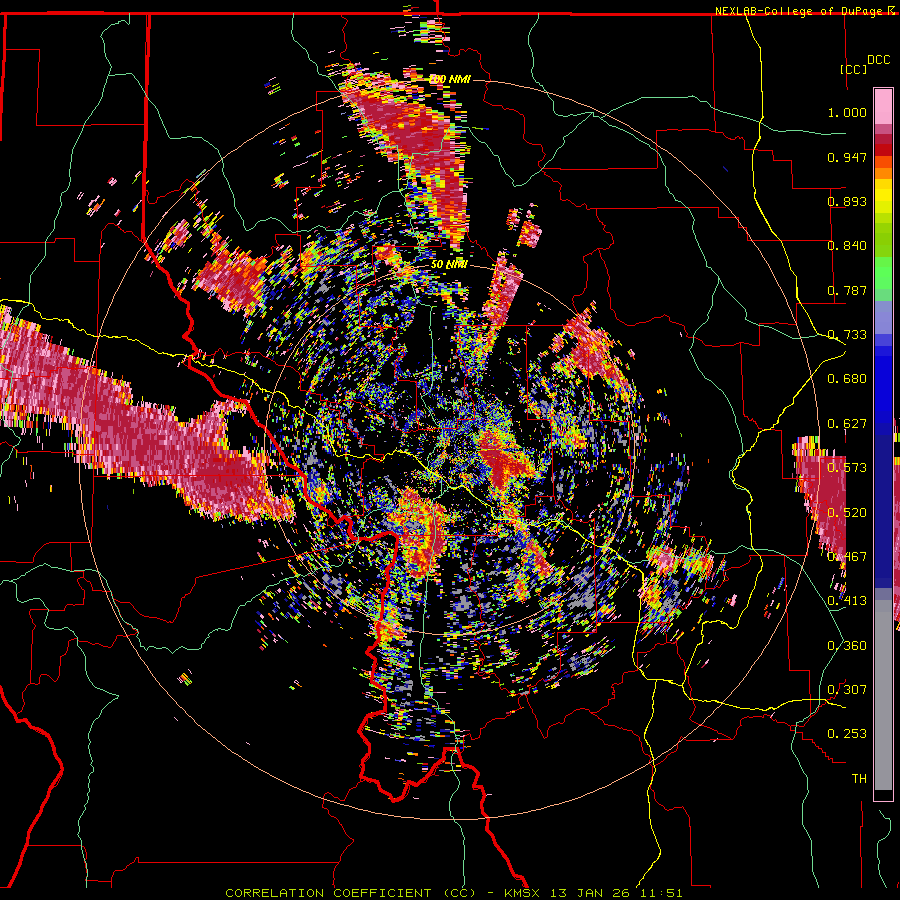Select the 0.360 scale value

(847, 646)
